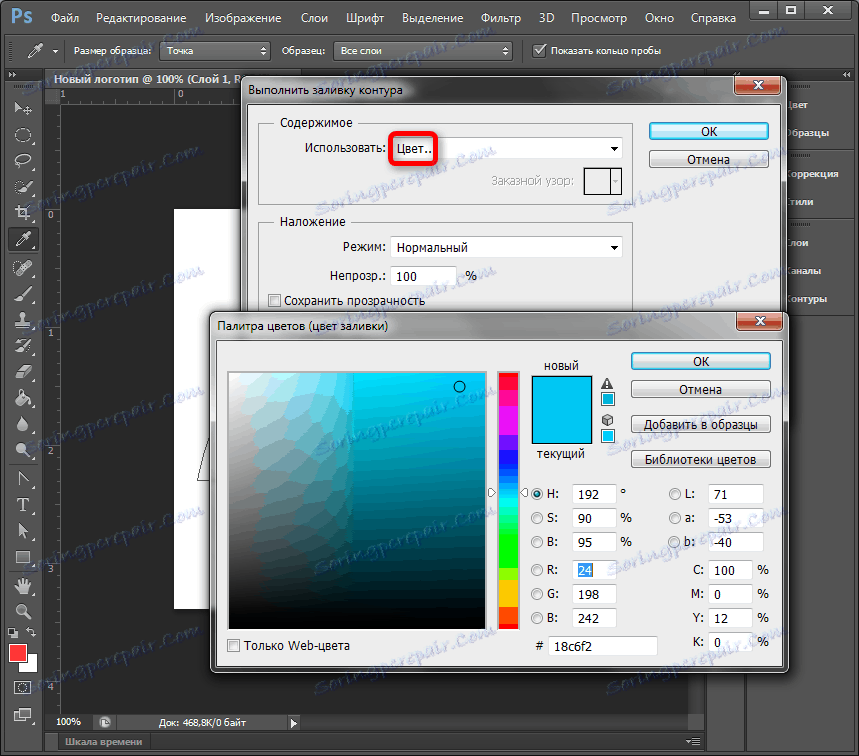Select the S saturation radio button
The width and height of the screenshot is (859, 756).
(x=538, y=518)
